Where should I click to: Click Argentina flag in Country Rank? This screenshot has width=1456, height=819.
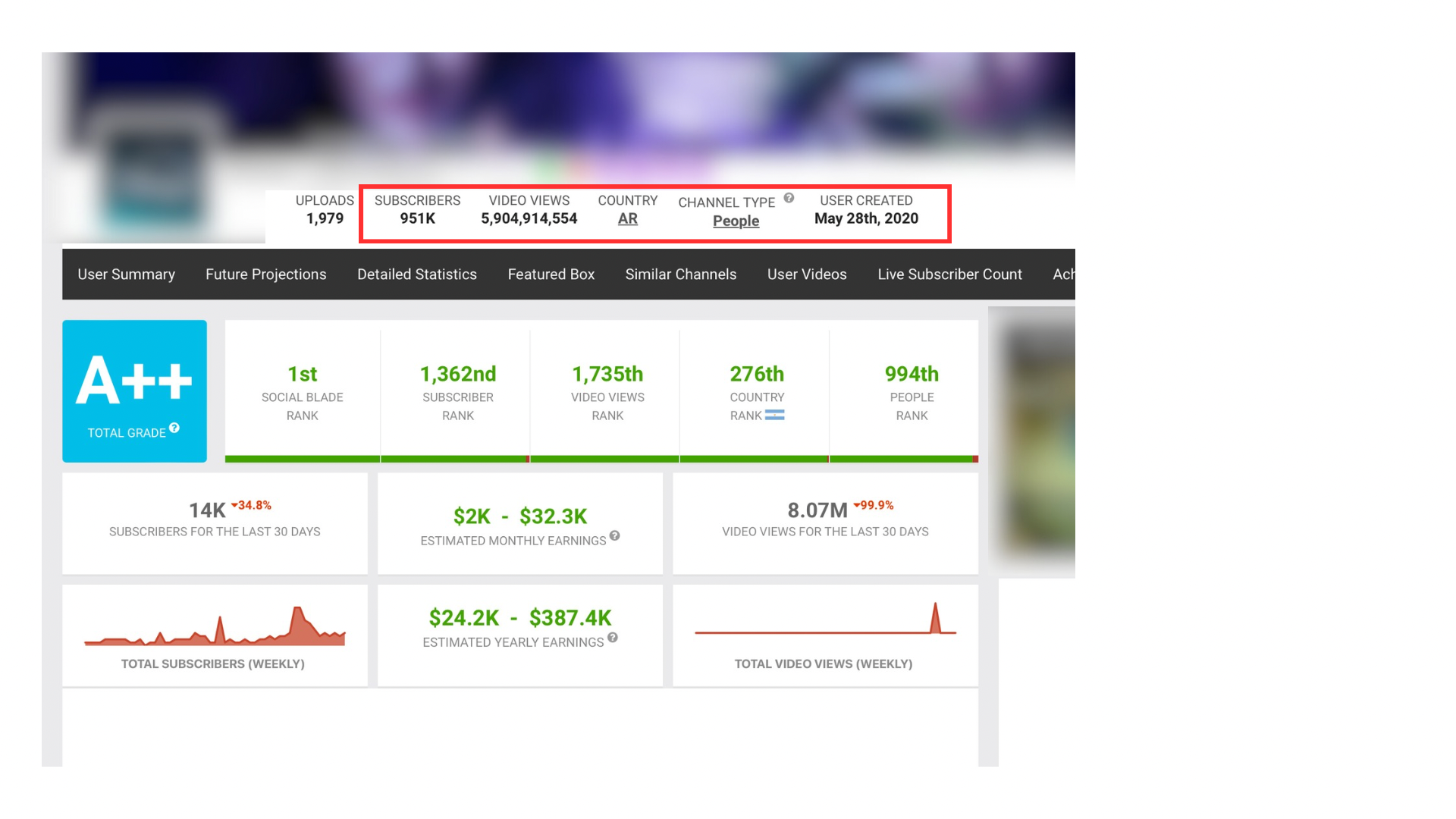[x=775, y=415]
